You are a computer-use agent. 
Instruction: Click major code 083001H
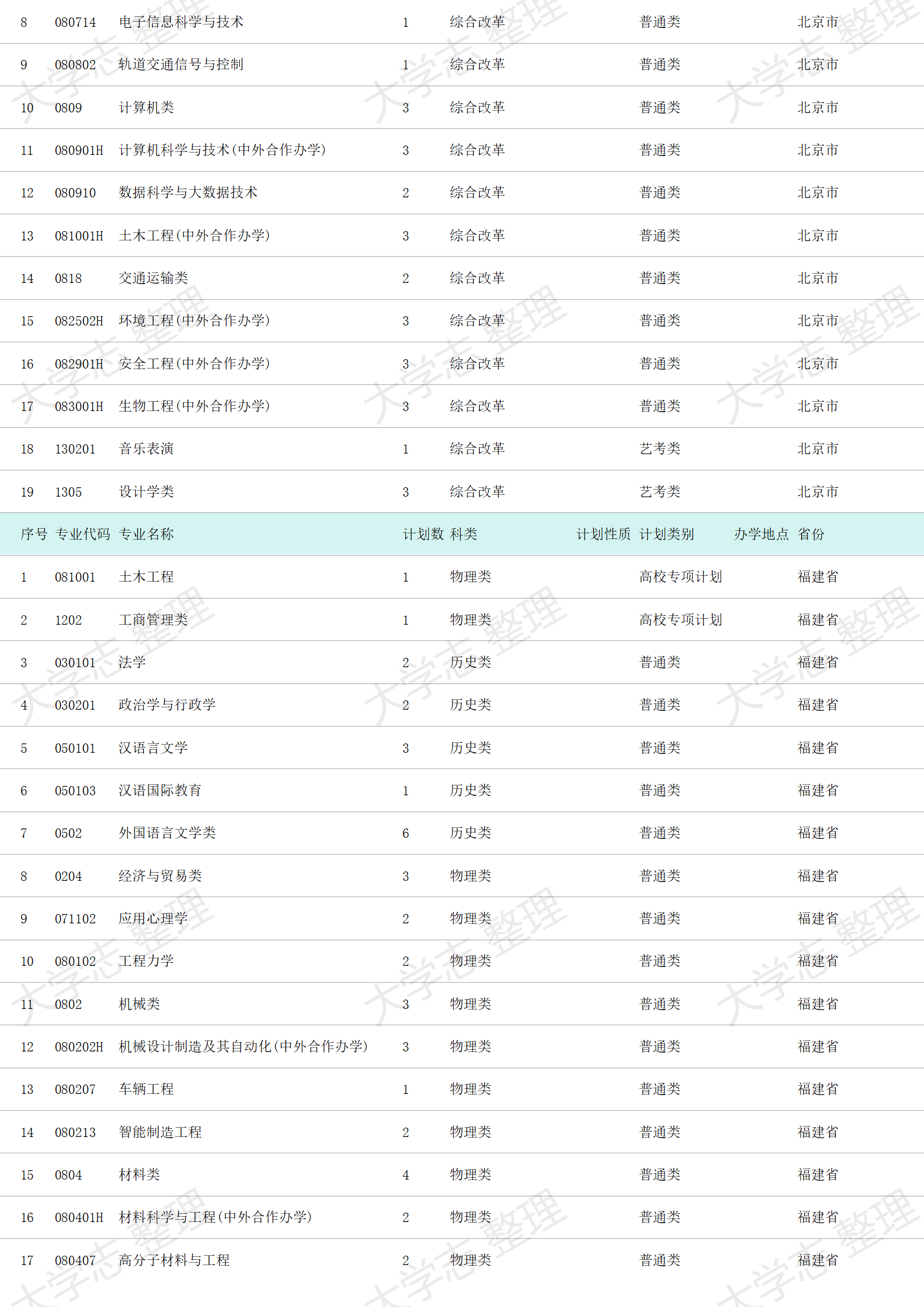[x=79, y=406]
